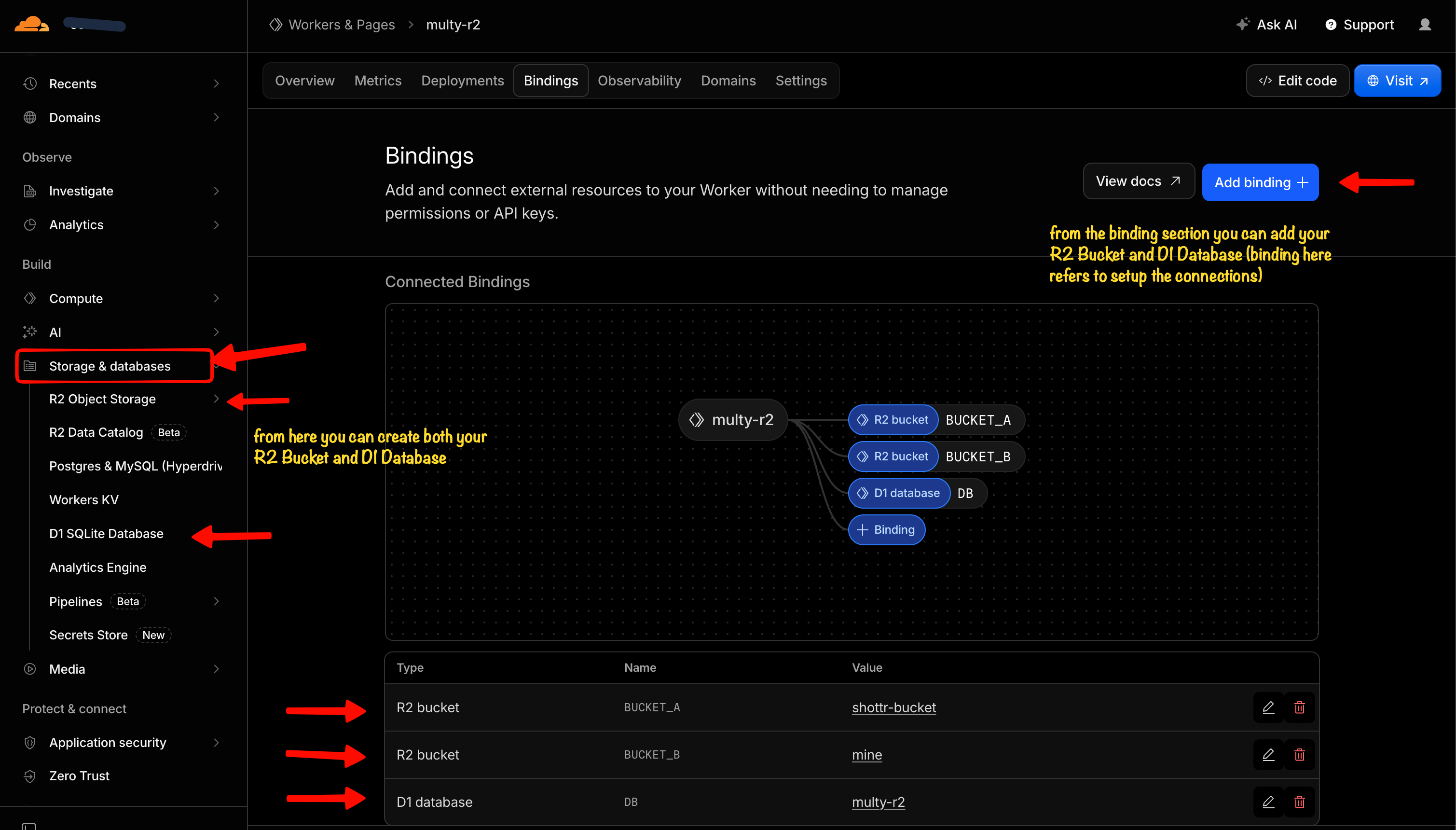Image resolution: width=1456 pixels, height=830 pixels.
Task: Click the Investigate document icon
Action: tap(29, 191)
